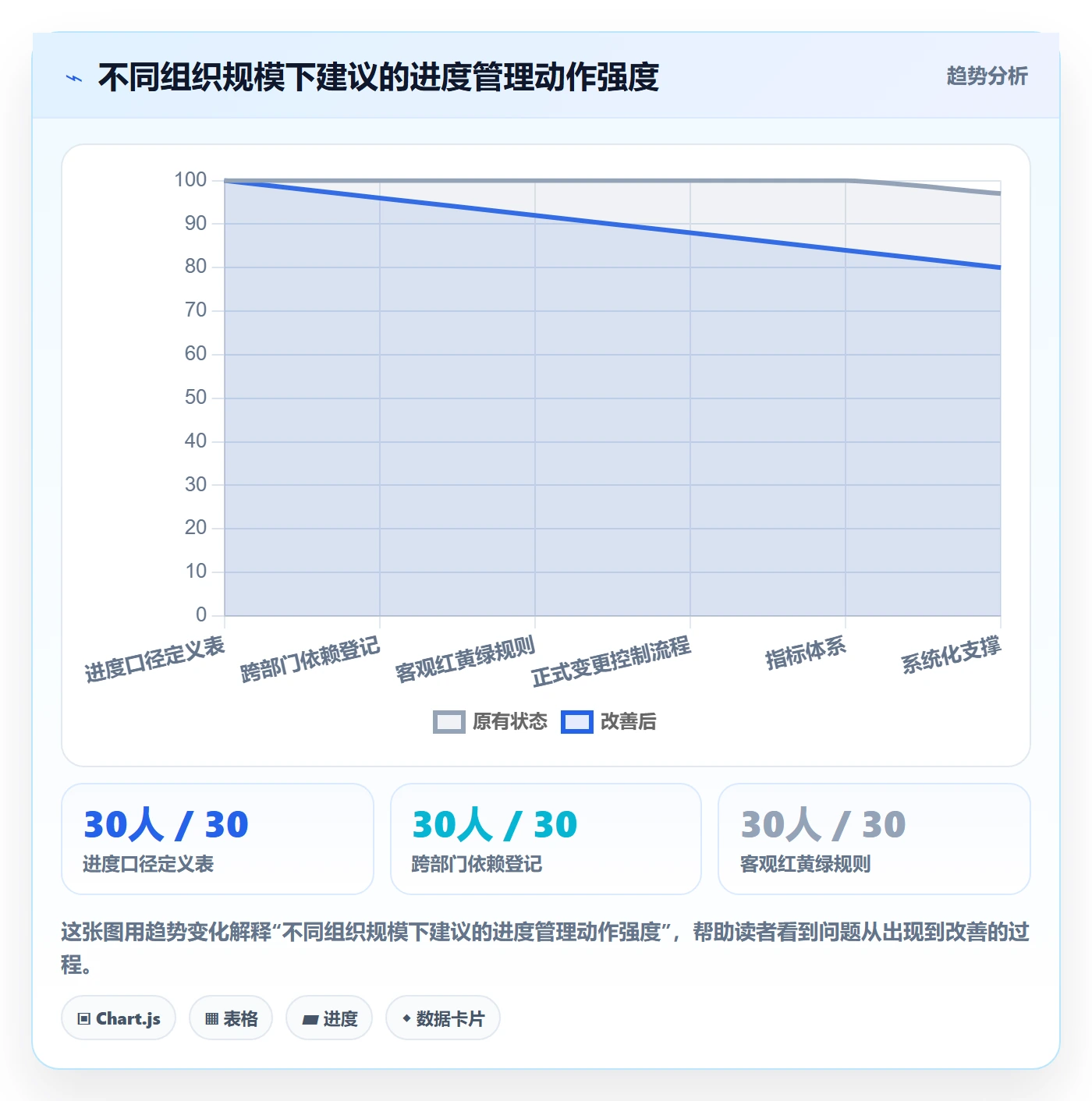Open the 跨部门依赖登记 stat card

(546, 839)
